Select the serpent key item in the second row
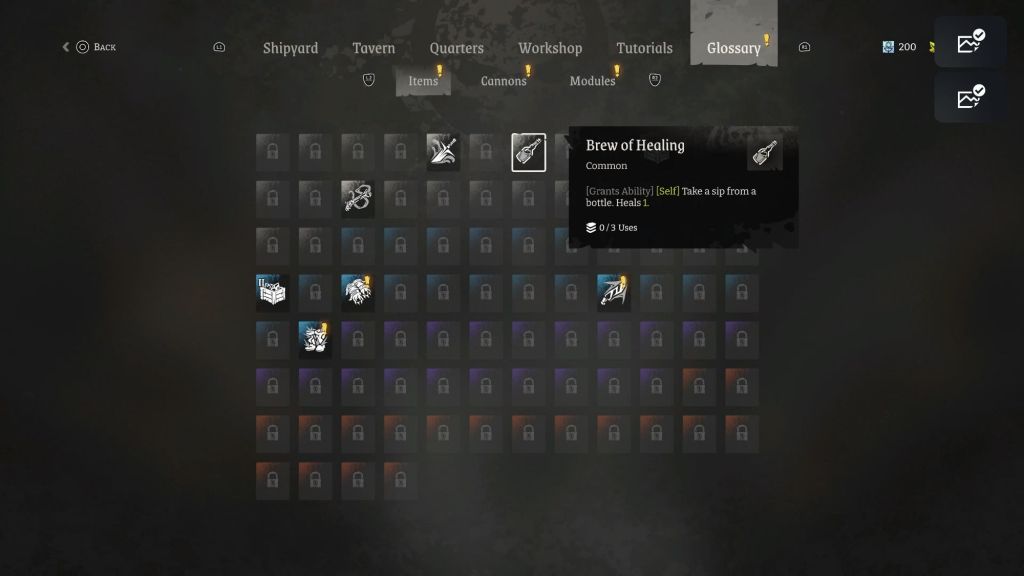 358,199
